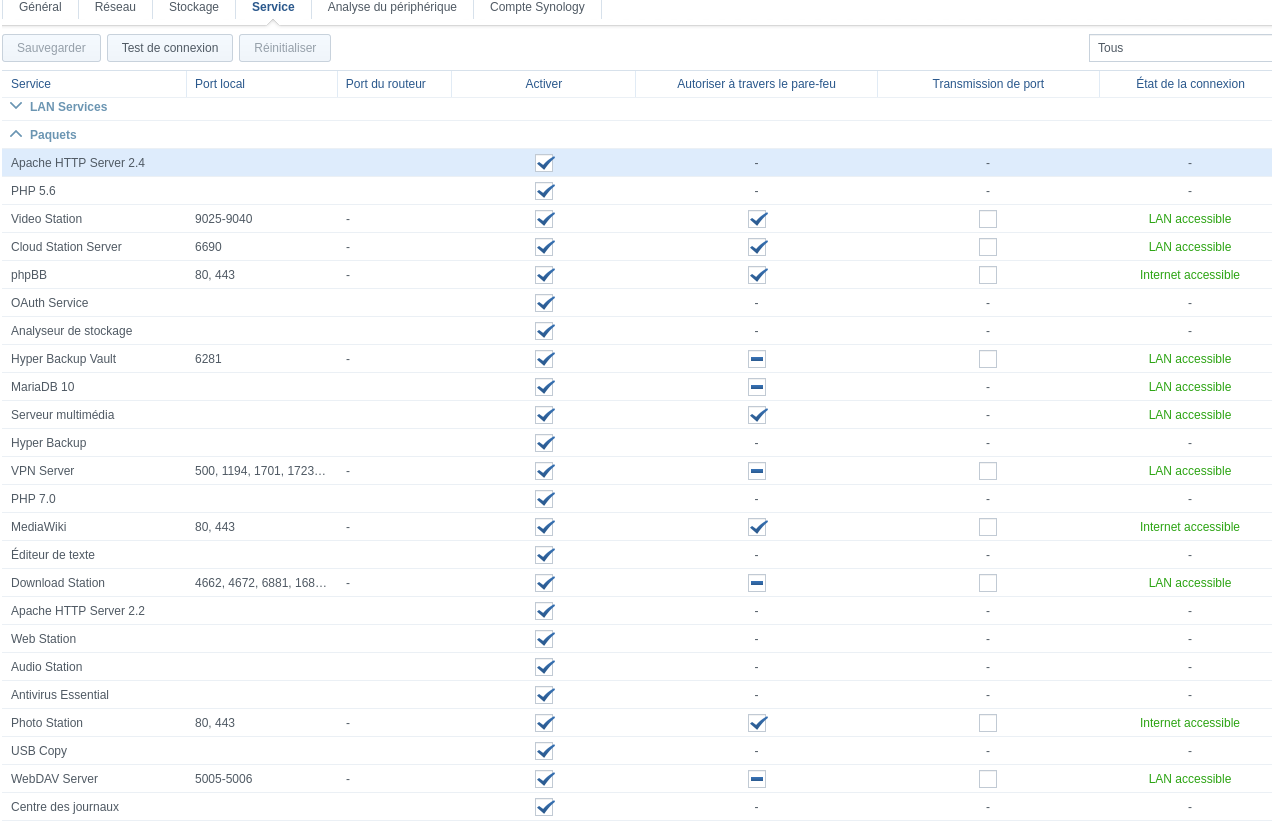Uncheck Activer for OAuth Service
Image resolution: width=1272 pixels, height=822 pixels.
tap(544, 303)
